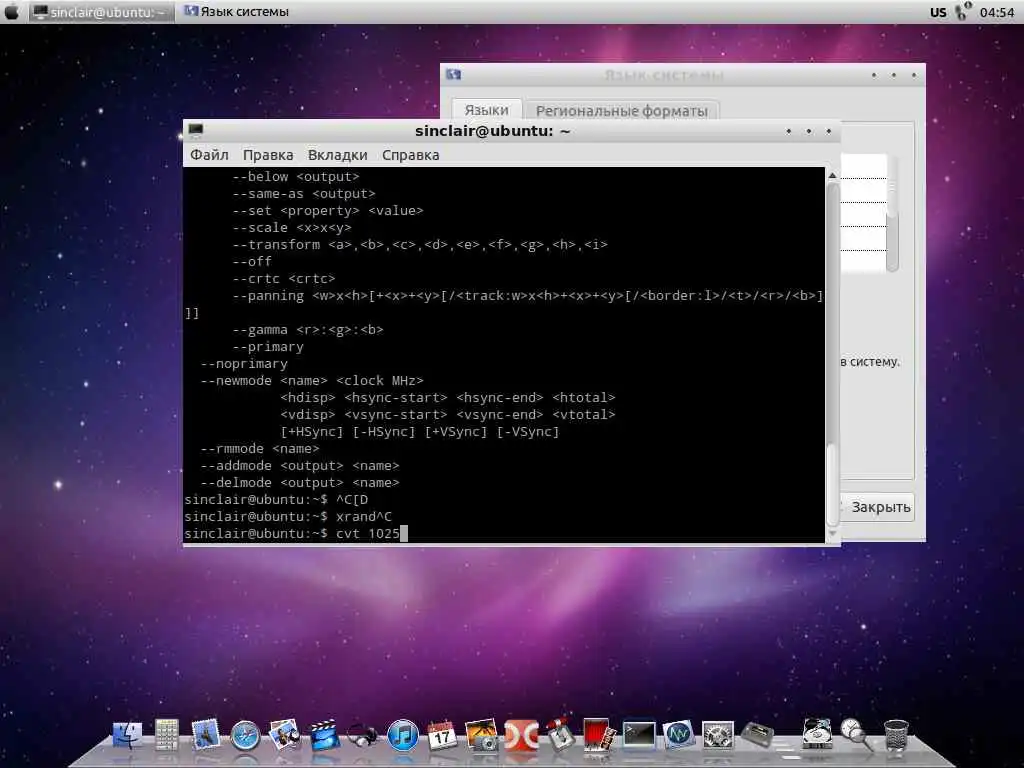Click the 04:54 clock in panel
The width and height of the screenshot is (1024, 768).
point(997,12)
